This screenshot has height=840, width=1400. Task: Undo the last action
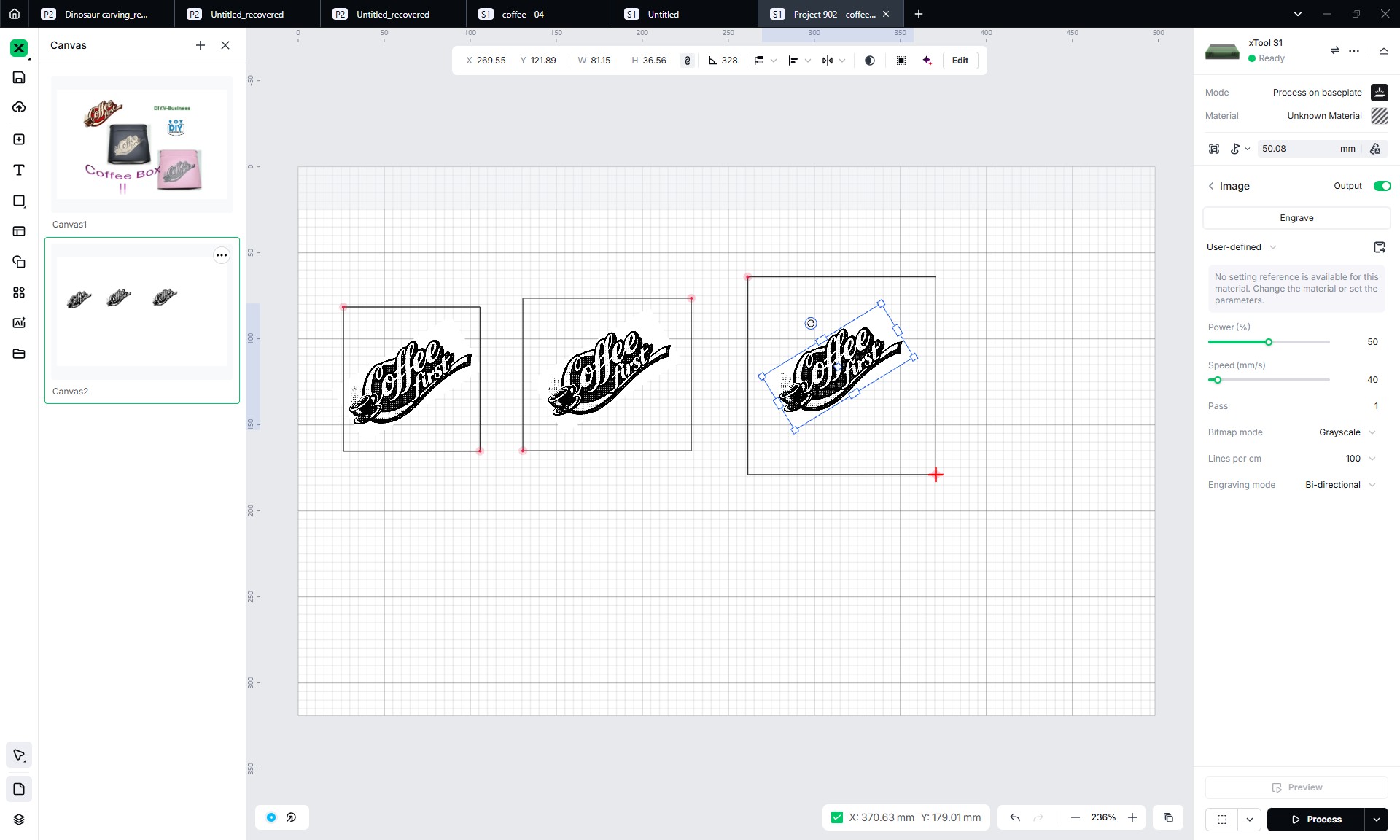pos(1014,817)
